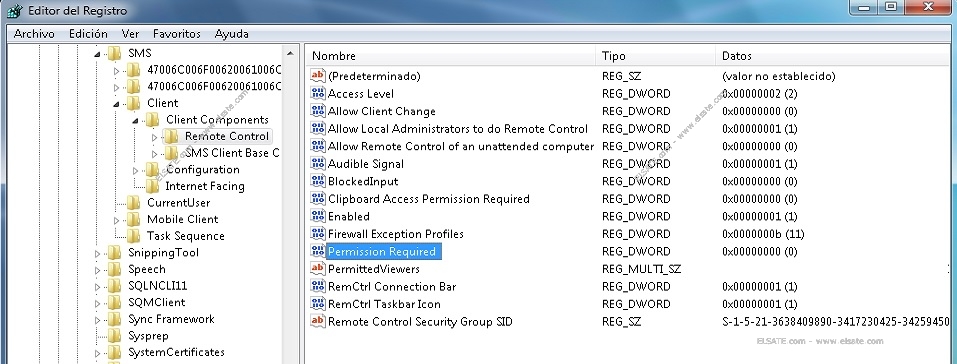957x364 pixels.
Task: Open the Archivo menu
Action: (x=34, y=34)
